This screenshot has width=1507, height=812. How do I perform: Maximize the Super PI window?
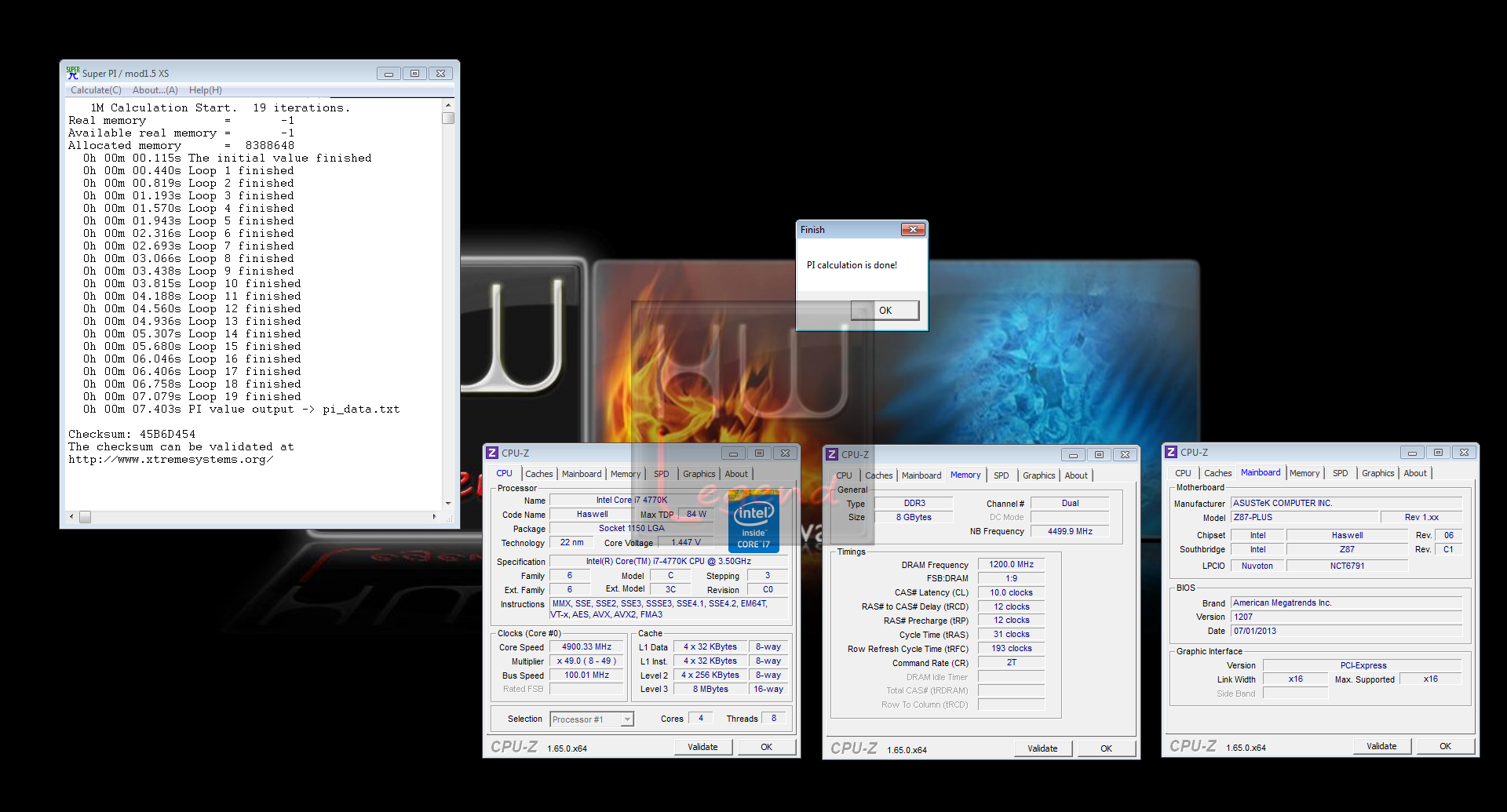click(x=414, y=74)
